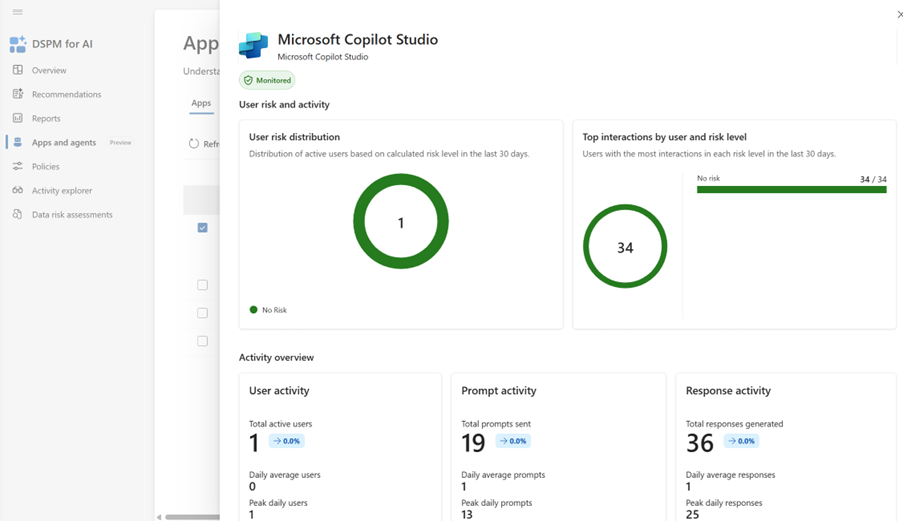Screen dimensions: 903x521
Task: Click the Total active users 0.0% trend badge
Action: coord(286,441)
